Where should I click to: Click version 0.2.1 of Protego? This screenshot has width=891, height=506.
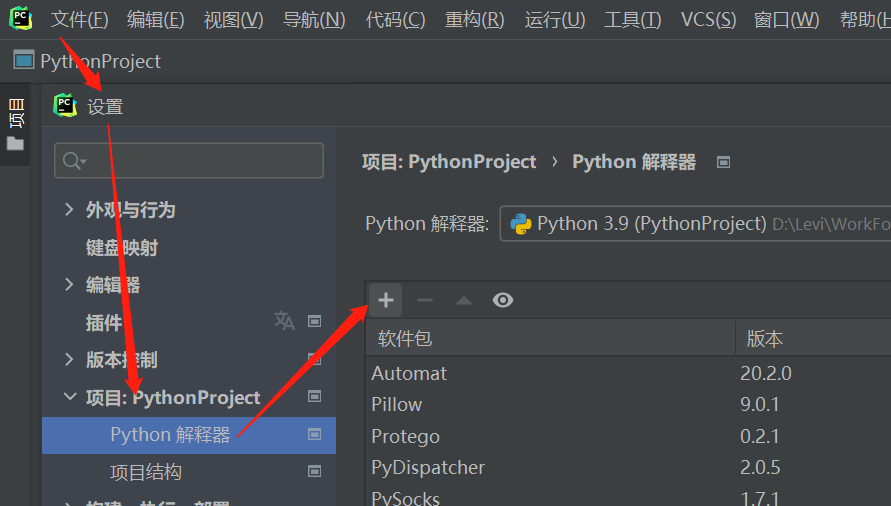760,436
